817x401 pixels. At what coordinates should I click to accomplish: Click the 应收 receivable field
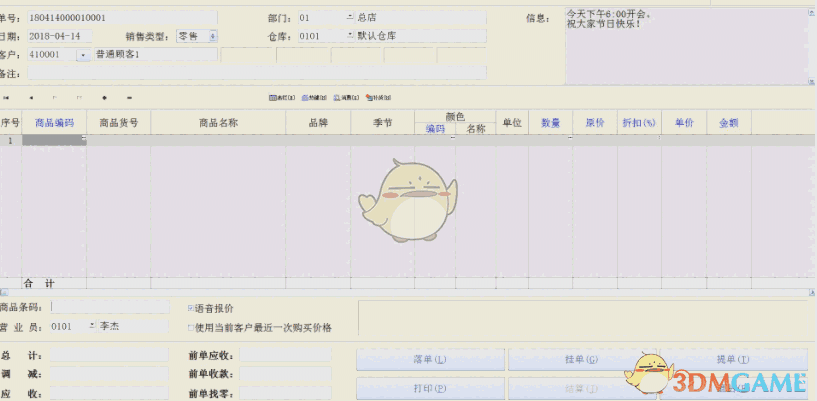point(109,393)
